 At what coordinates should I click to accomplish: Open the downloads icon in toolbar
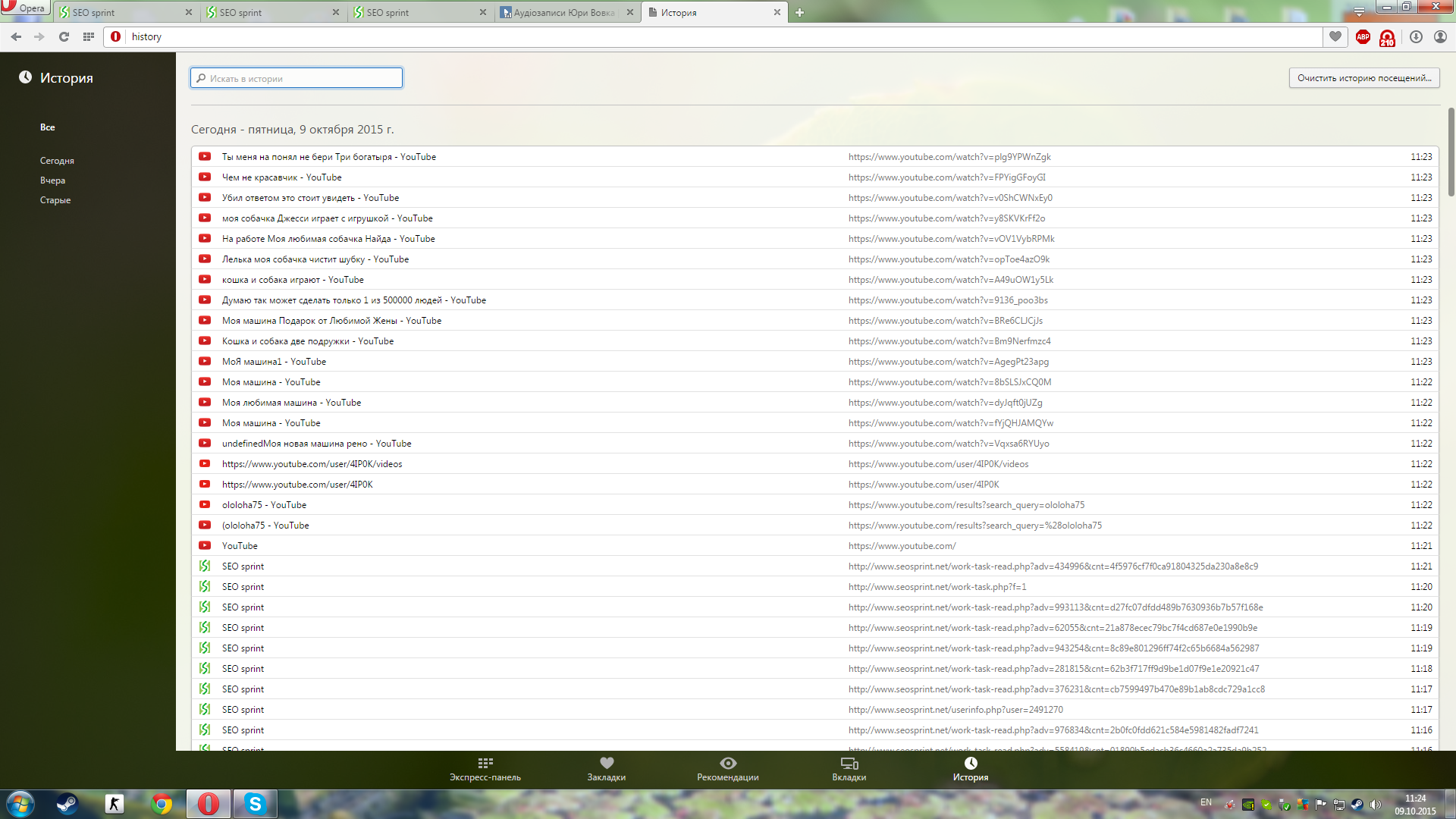pyautogui.click(x=1416, y=36)
